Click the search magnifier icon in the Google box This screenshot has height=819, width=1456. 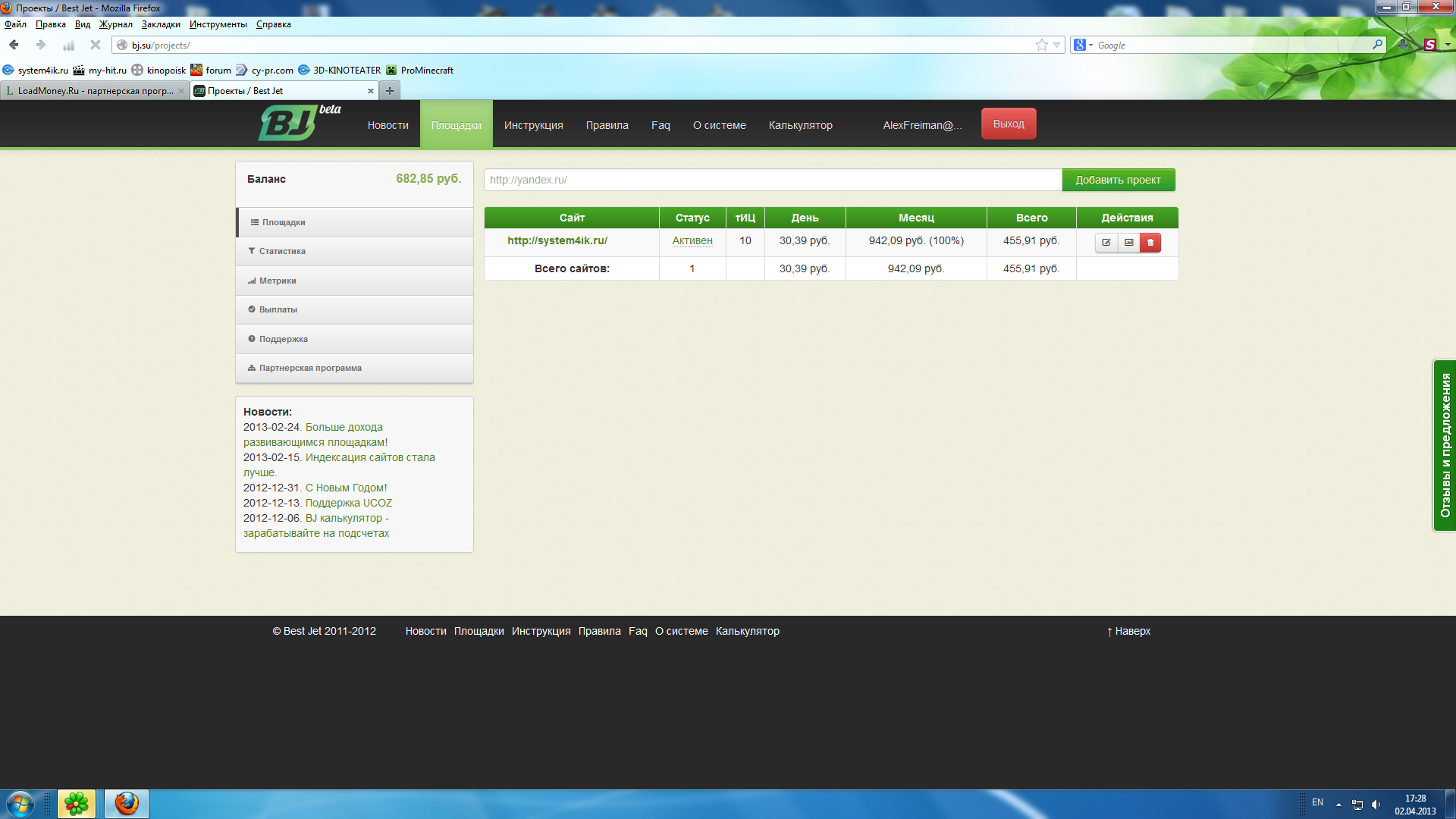[1376, 45]
